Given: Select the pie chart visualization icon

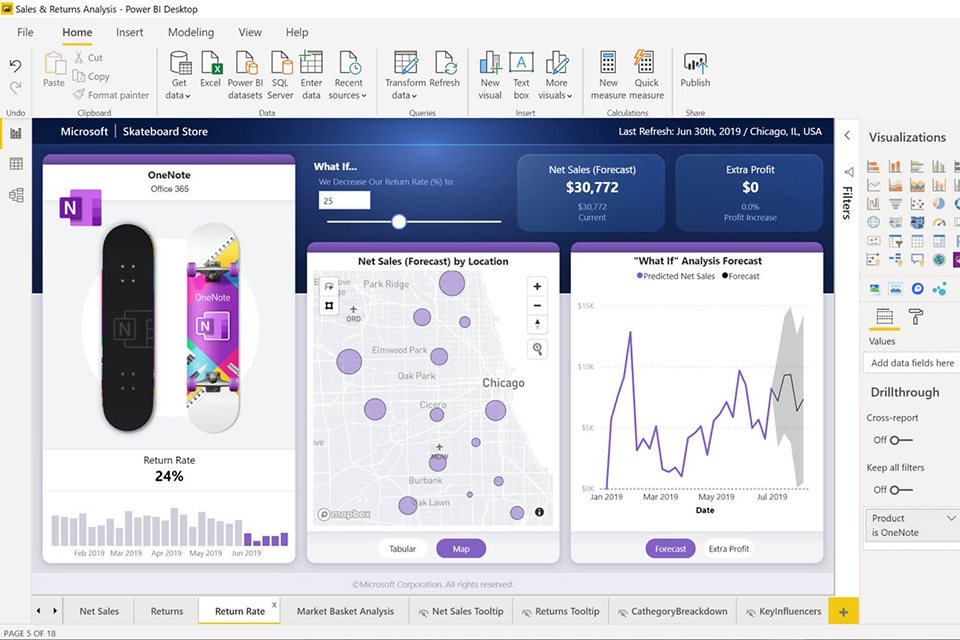Looking at the screenshot, I should tap(937, 203).
